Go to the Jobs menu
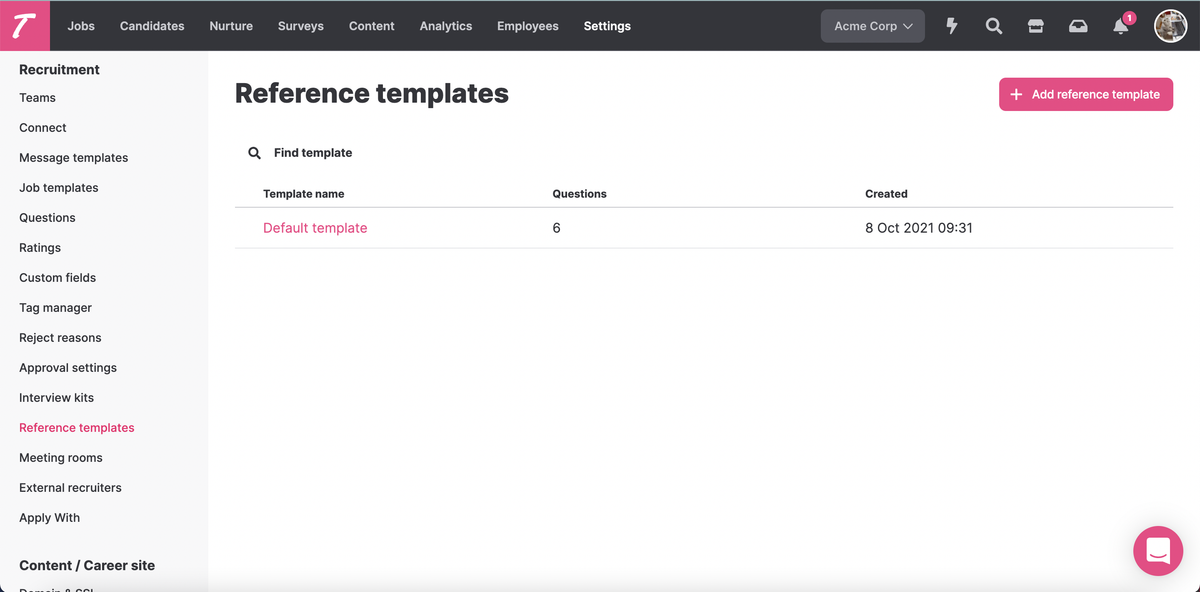Image resolution: width=1200 pixels, height=592 pixels. tap(81, 26)
